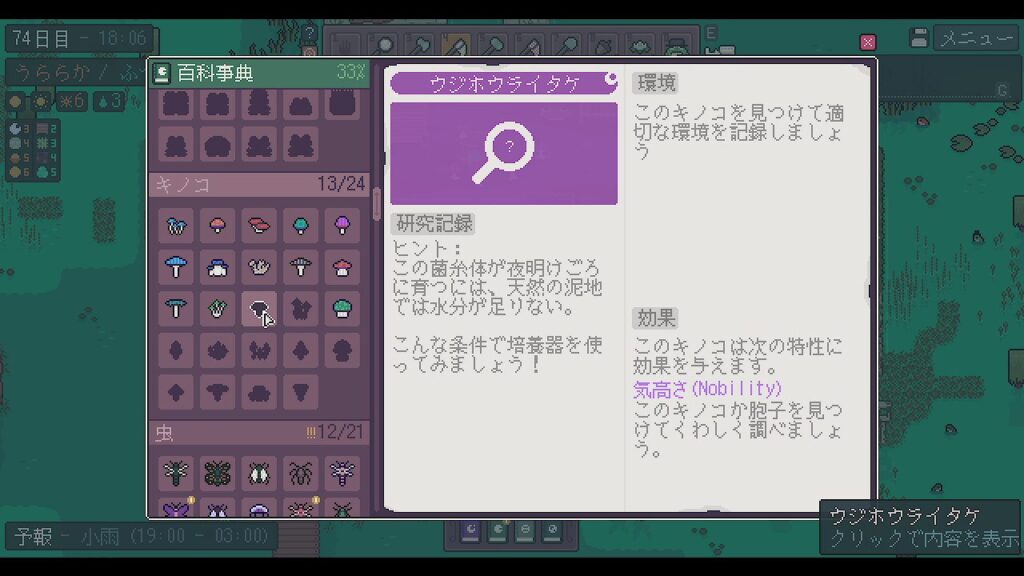1024x576 pixels.
Task: Click the 百科事典 panel title
Action: tap(215, 73)
